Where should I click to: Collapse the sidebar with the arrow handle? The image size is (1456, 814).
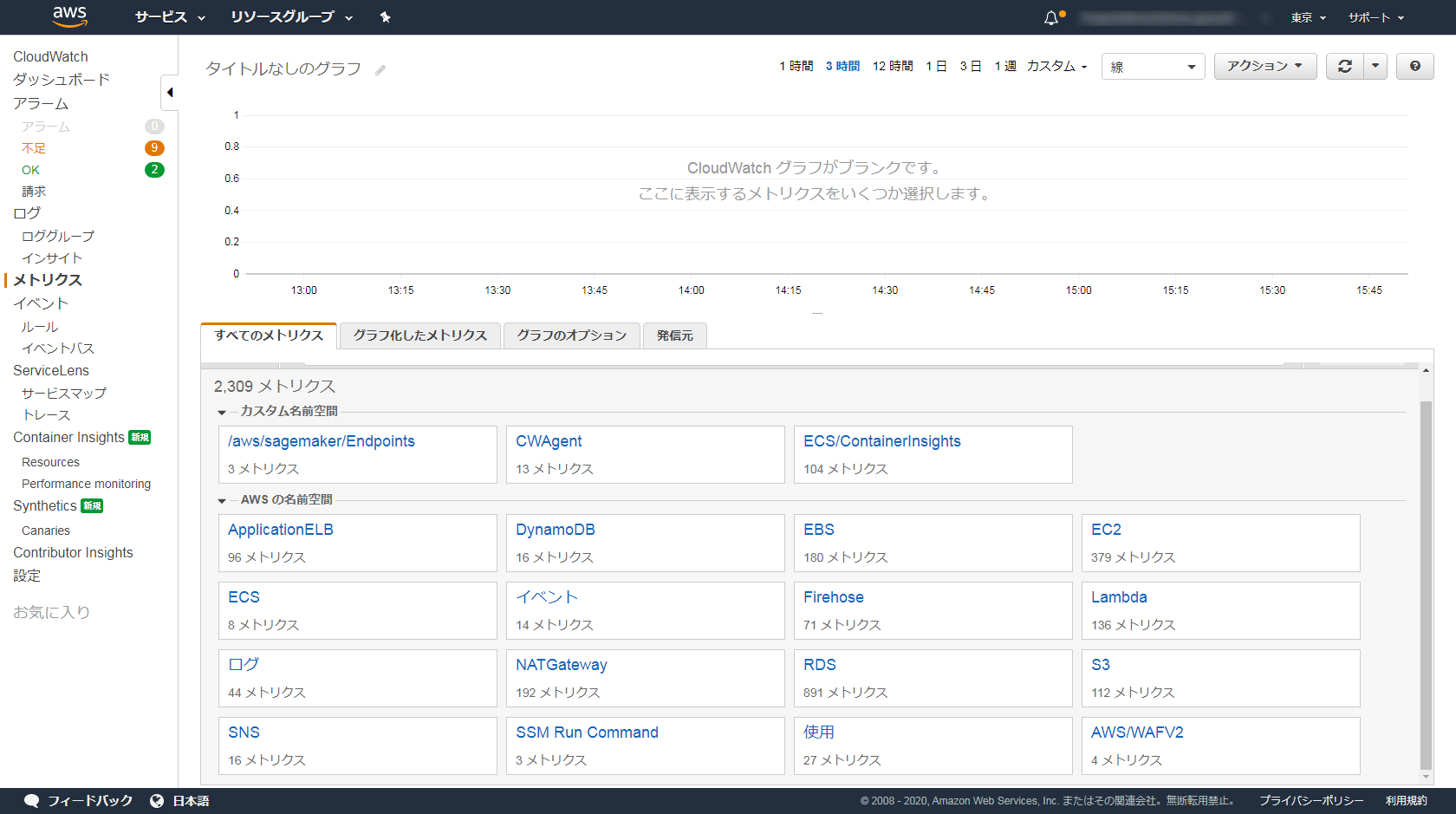170,92
